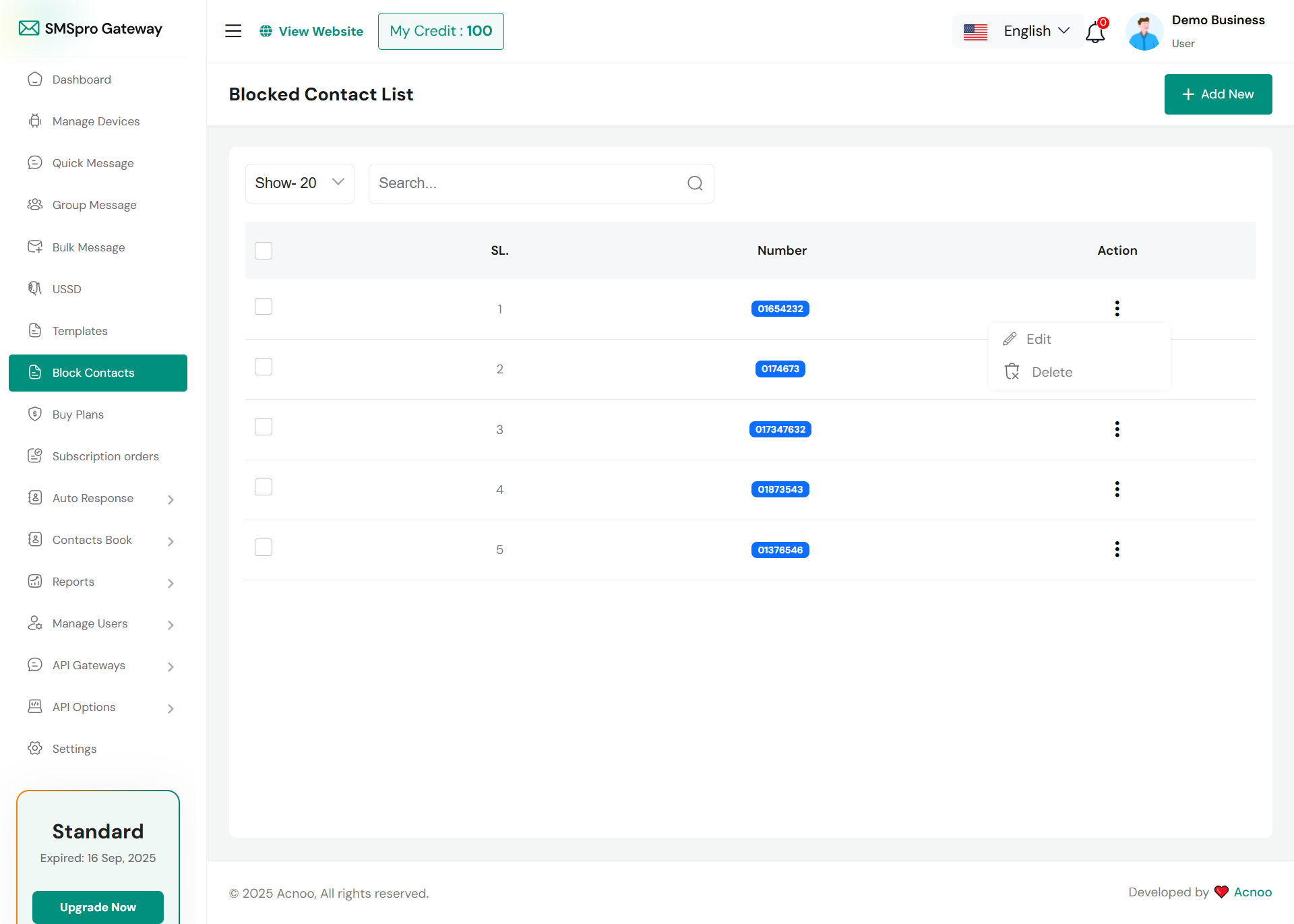Click the SMSpro Gateway envelope logo
This screenshot has width=1294, height=924.
click(29, 28)
